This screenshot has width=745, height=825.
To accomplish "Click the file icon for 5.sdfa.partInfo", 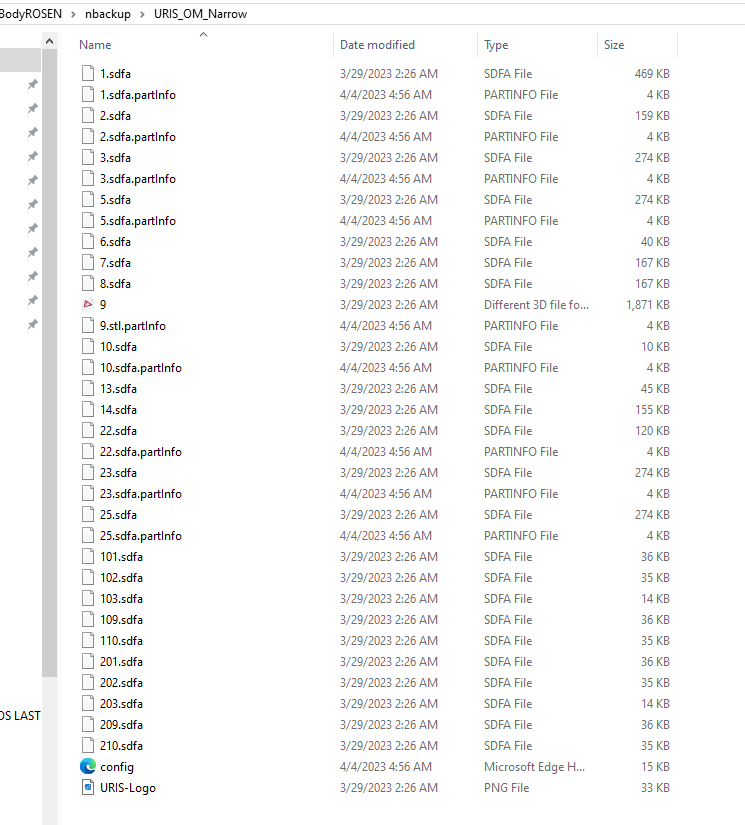I will coord(88,220).
